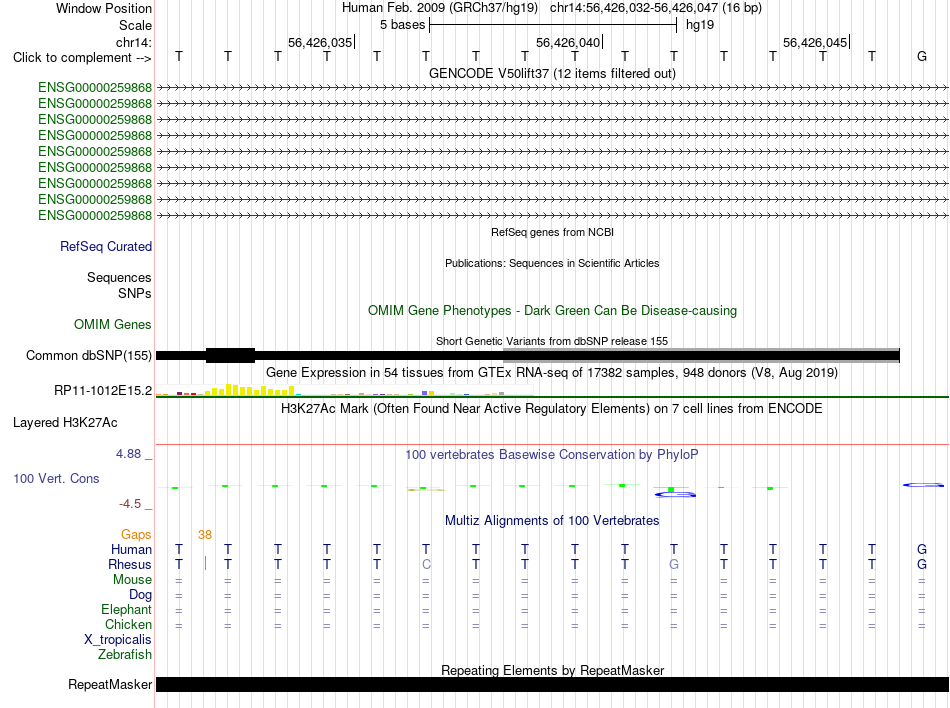This screenshot has width=950, height=708.
Task: Click the Gaps row label
Action: click(136, 534)
